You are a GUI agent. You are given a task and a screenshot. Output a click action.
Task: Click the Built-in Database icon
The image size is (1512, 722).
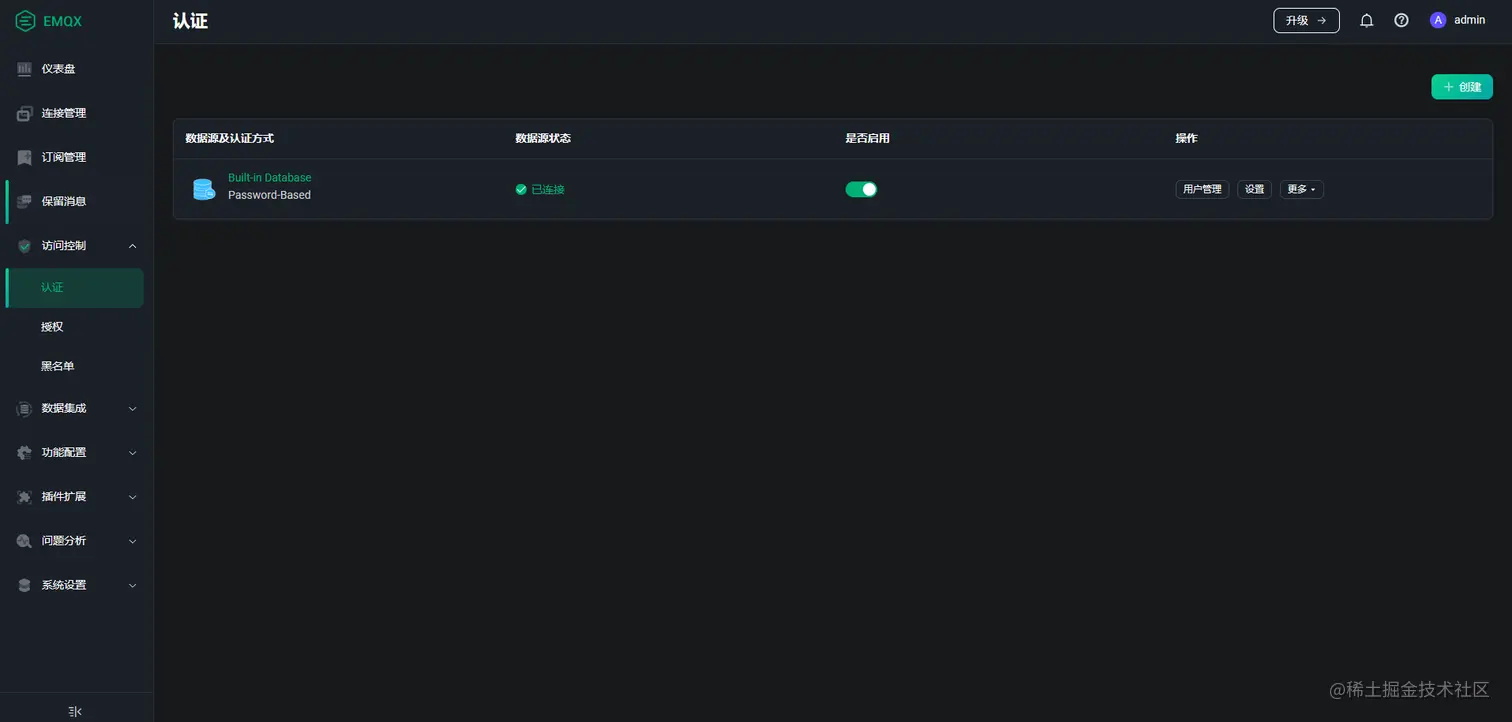204,189
